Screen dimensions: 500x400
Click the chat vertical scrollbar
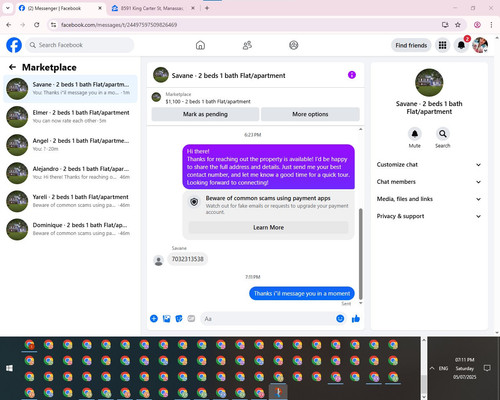(x=360, y=253)
